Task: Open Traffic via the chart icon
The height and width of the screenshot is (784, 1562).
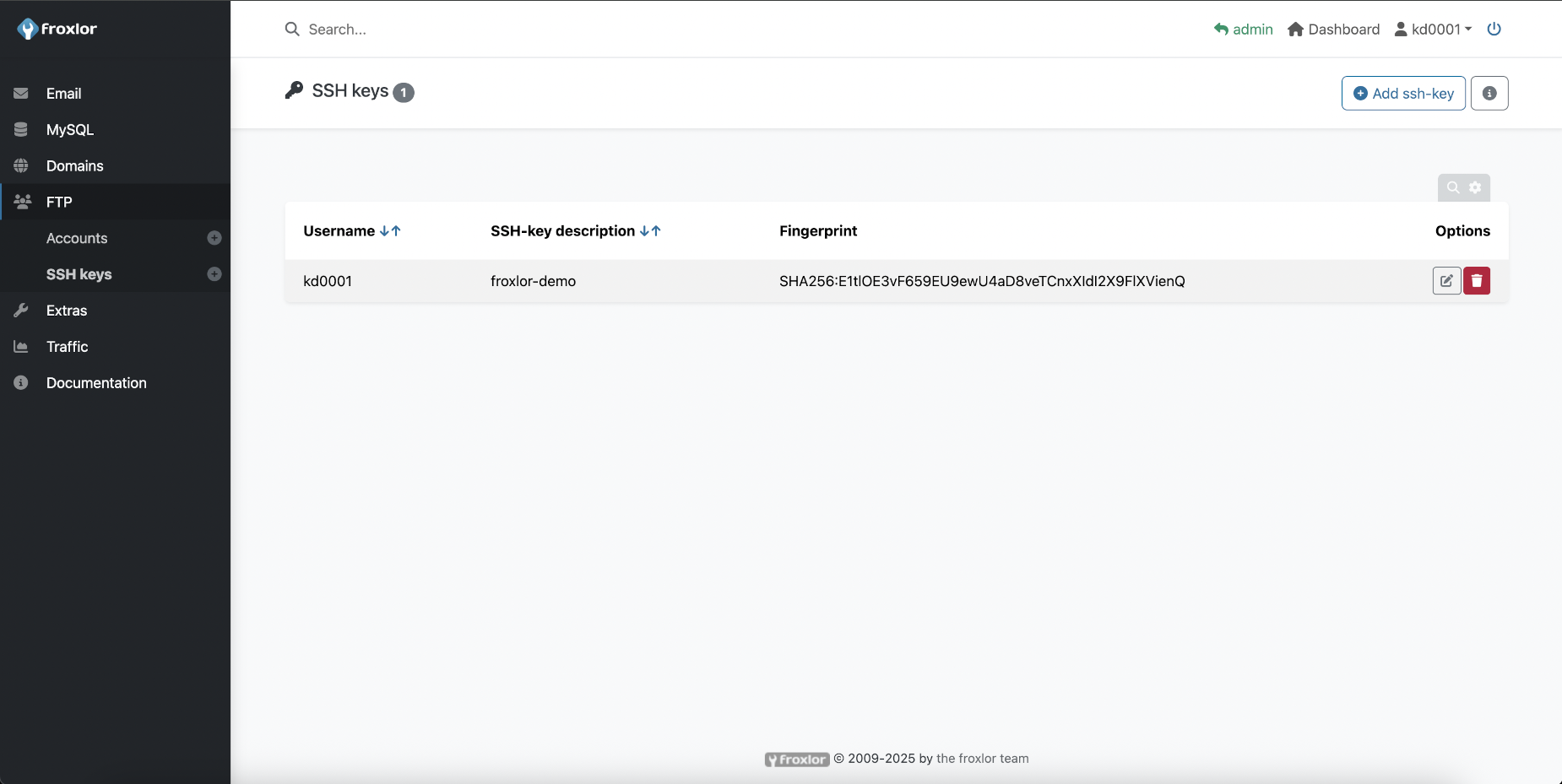Action: point(21,346)
